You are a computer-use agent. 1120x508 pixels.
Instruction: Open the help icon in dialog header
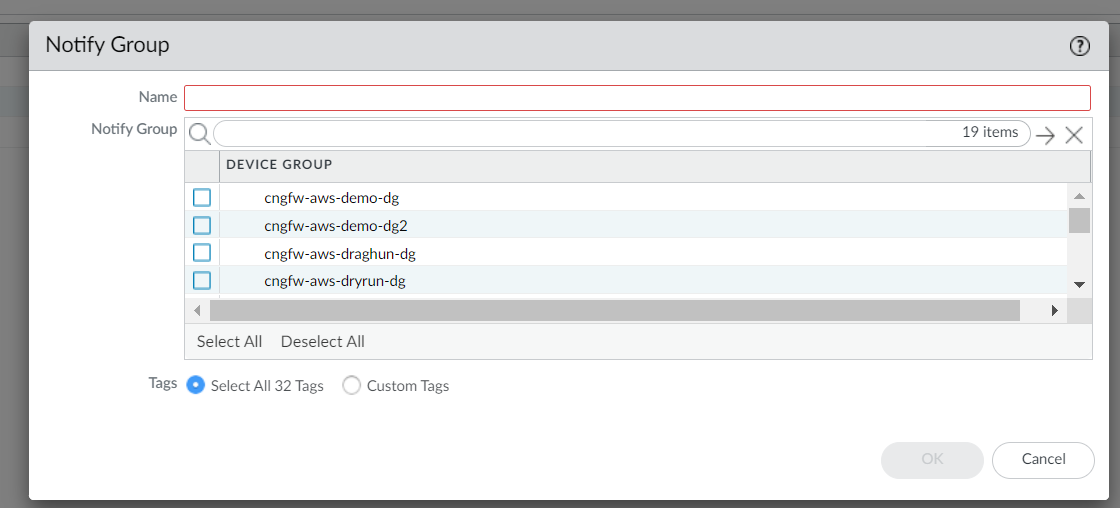(x=1080, y=46)
